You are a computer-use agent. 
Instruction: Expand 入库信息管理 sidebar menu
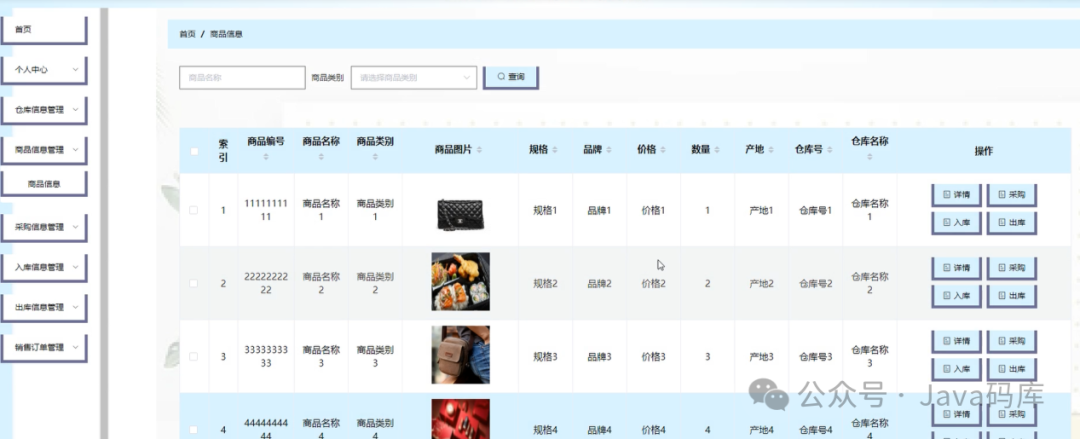[43, 267]
